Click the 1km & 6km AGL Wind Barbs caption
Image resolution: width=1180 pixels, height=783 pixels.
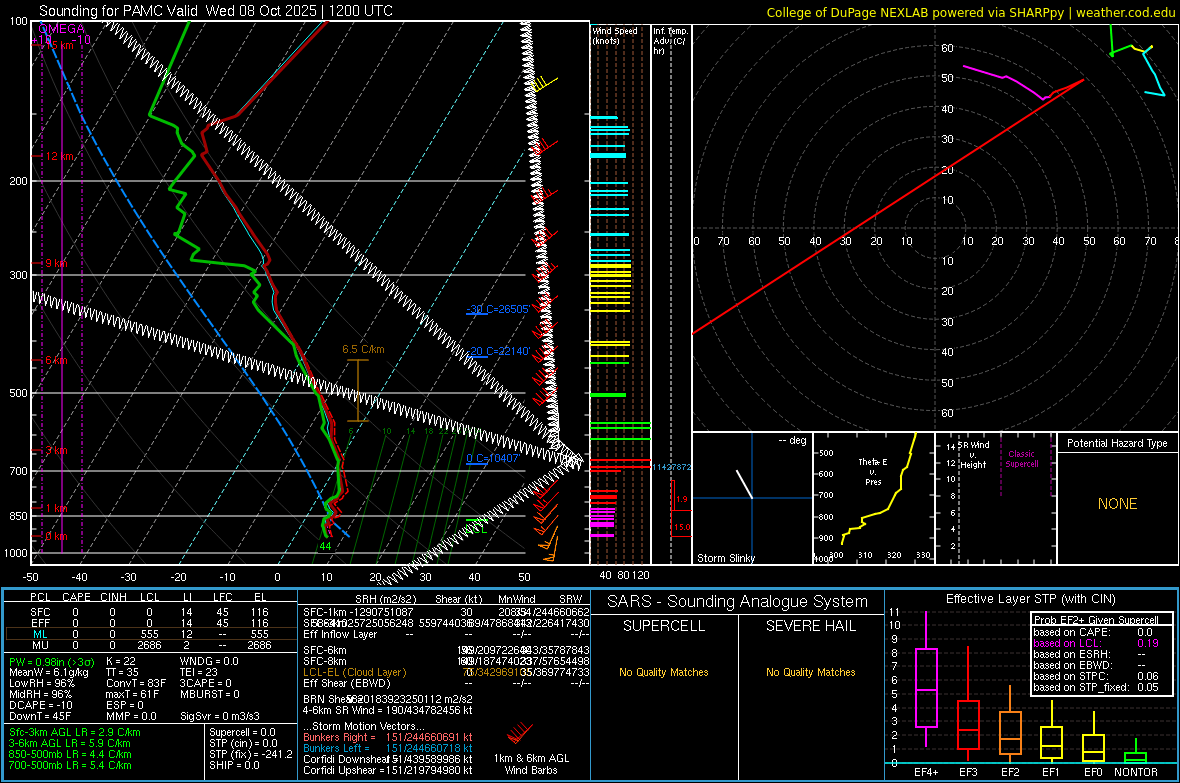[x=531, y=764]
